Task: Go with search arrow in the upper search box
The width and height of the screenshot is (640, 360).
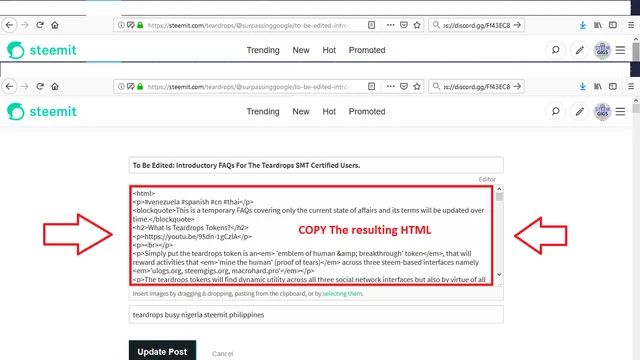Action: click(x=517, y=25)
